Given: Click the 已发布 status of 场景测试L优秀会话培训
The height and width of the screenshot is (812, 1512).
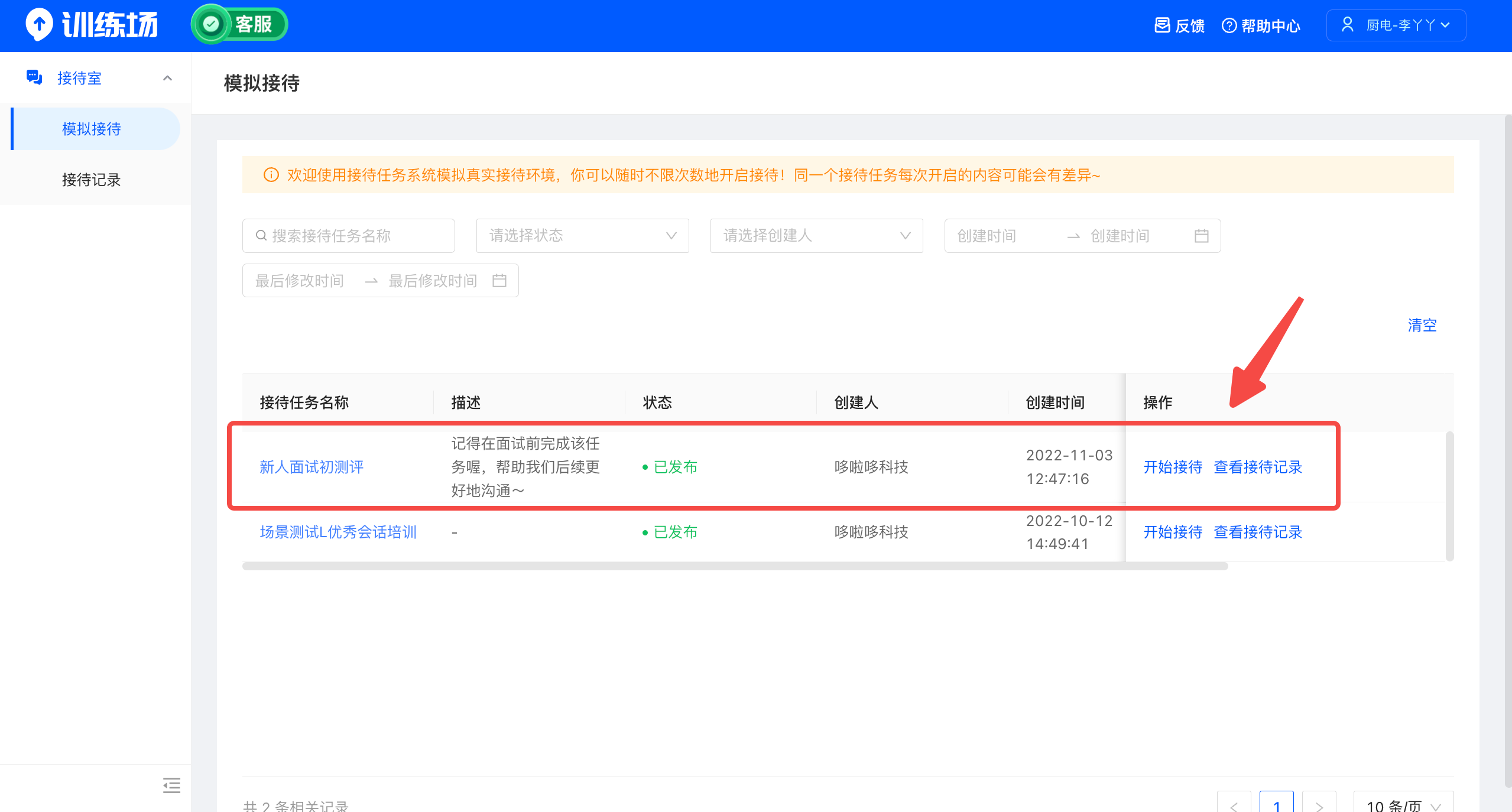Looking at the screenshot, I should click(670, 532).
